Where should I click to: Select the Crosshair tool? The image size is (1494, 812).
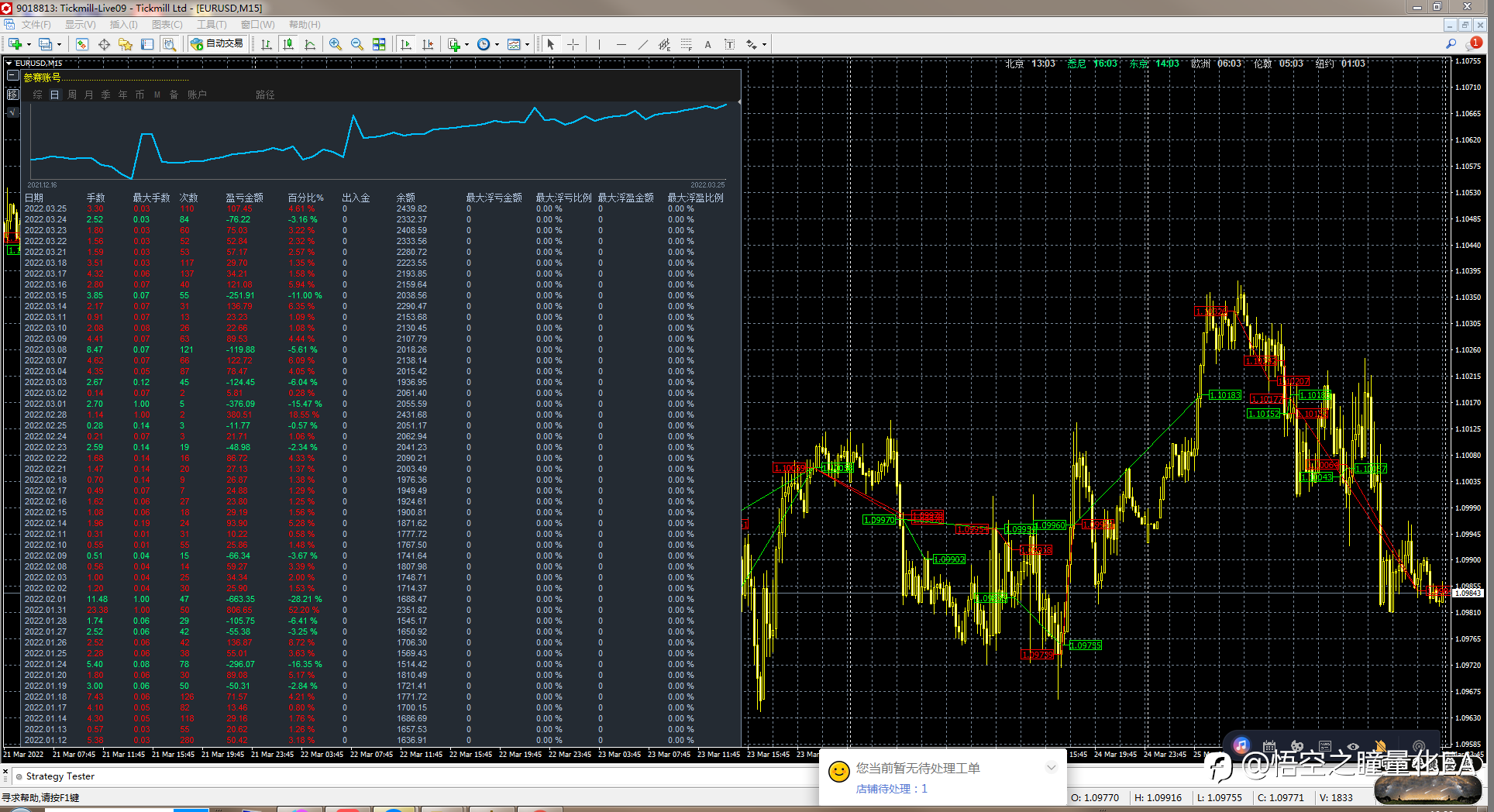pos(573,44)
